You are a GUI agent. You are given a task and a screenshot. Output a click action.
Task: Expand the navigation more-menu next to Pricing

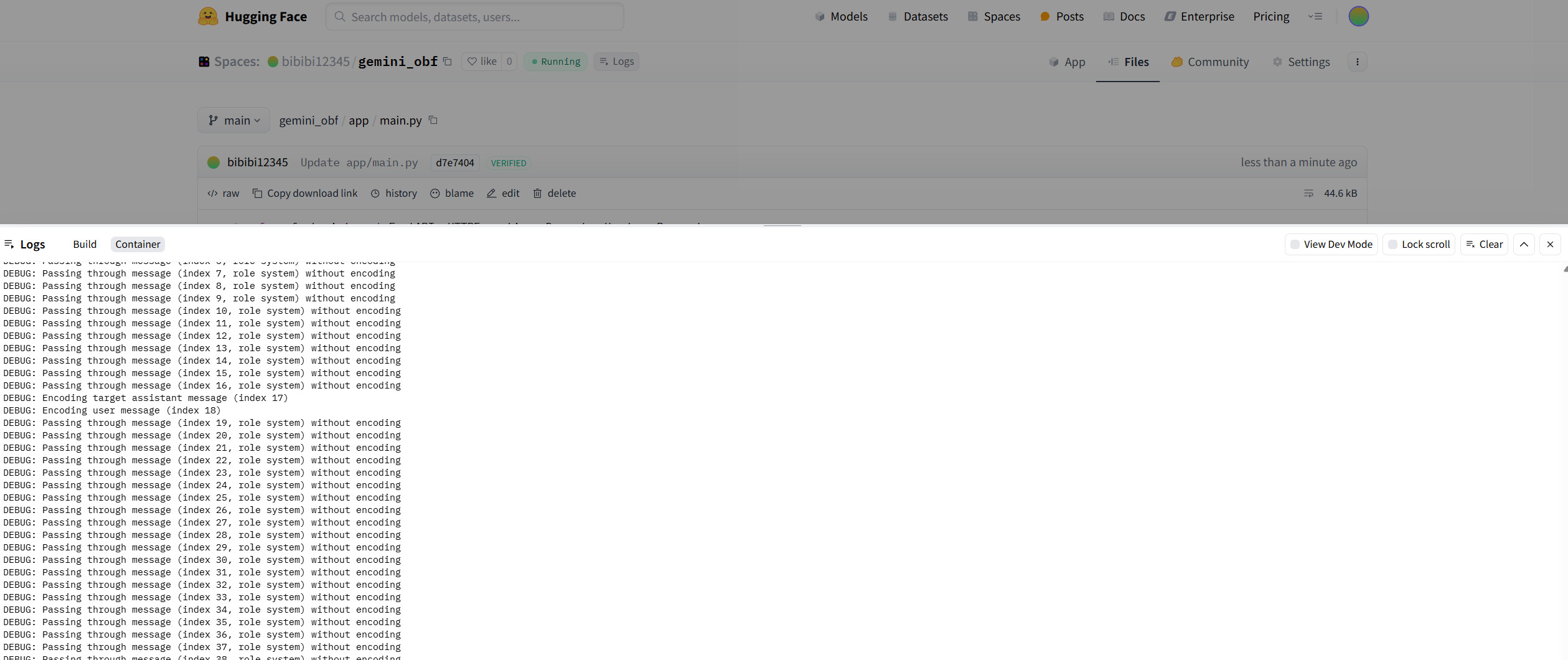point(1315,17)
